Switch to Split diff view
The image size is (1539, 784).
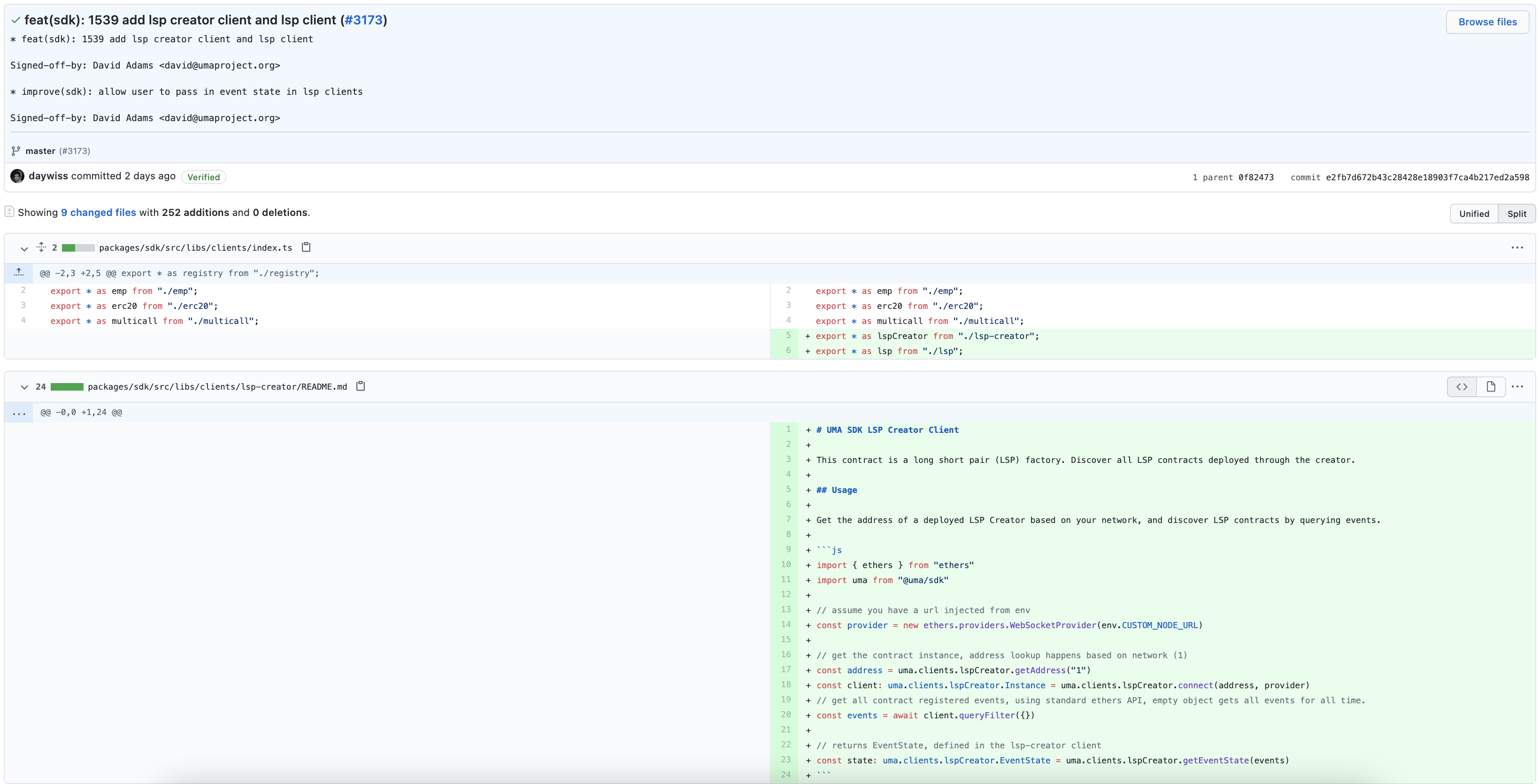1516,214
